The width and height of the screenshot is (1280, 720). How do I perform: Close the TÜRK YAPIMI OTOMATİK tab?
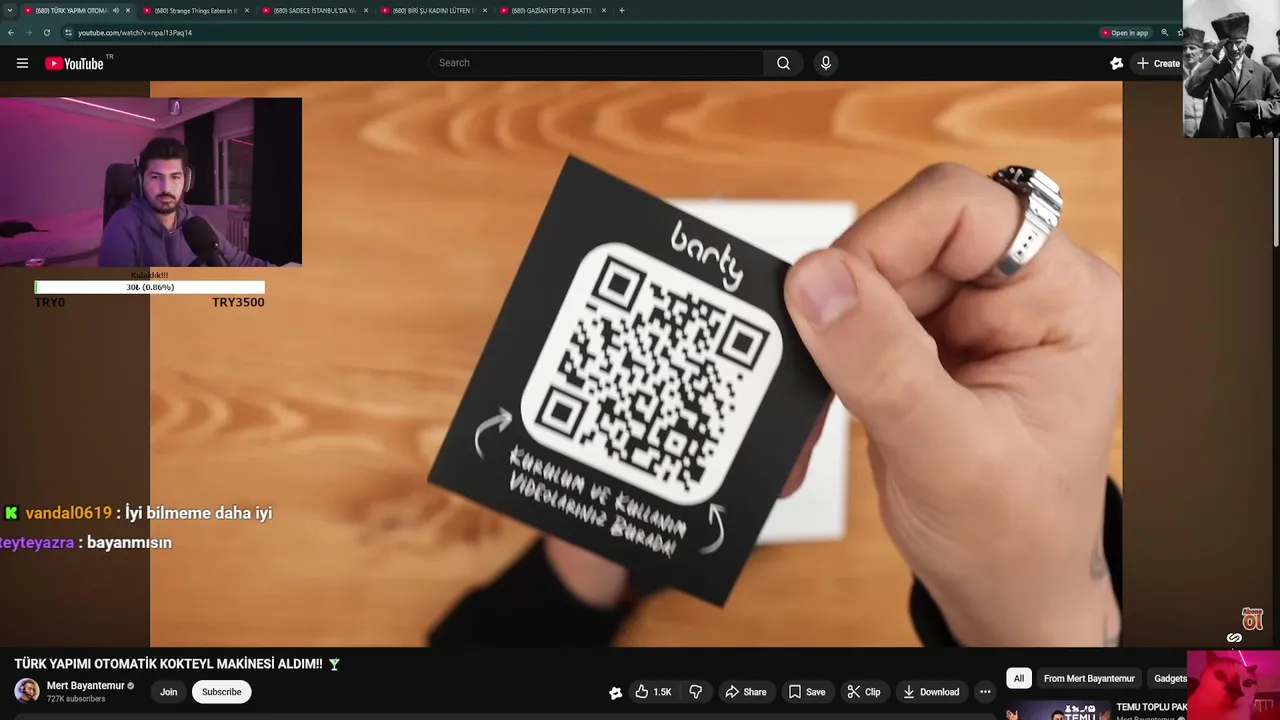[x=128, y=10]
